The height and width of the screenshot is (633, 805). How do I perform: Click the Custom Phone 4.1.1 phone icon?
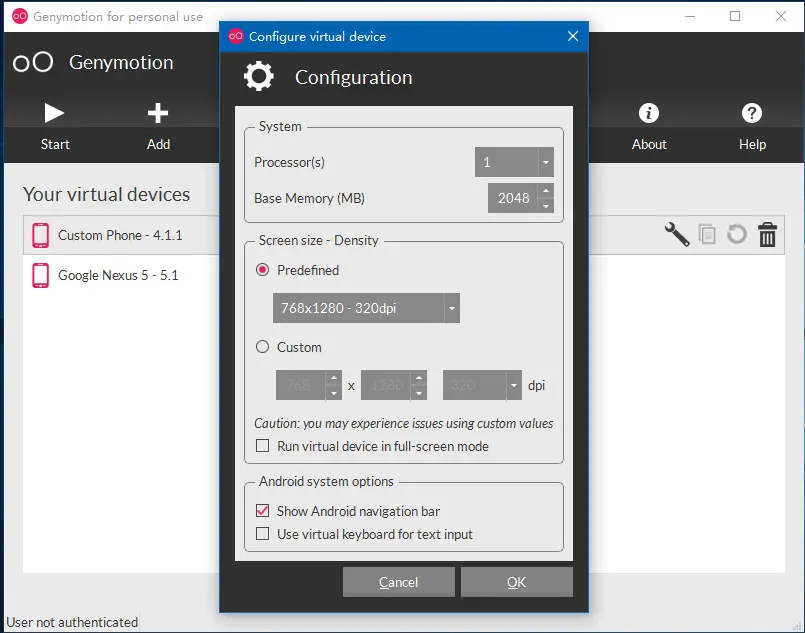(41, 236)
